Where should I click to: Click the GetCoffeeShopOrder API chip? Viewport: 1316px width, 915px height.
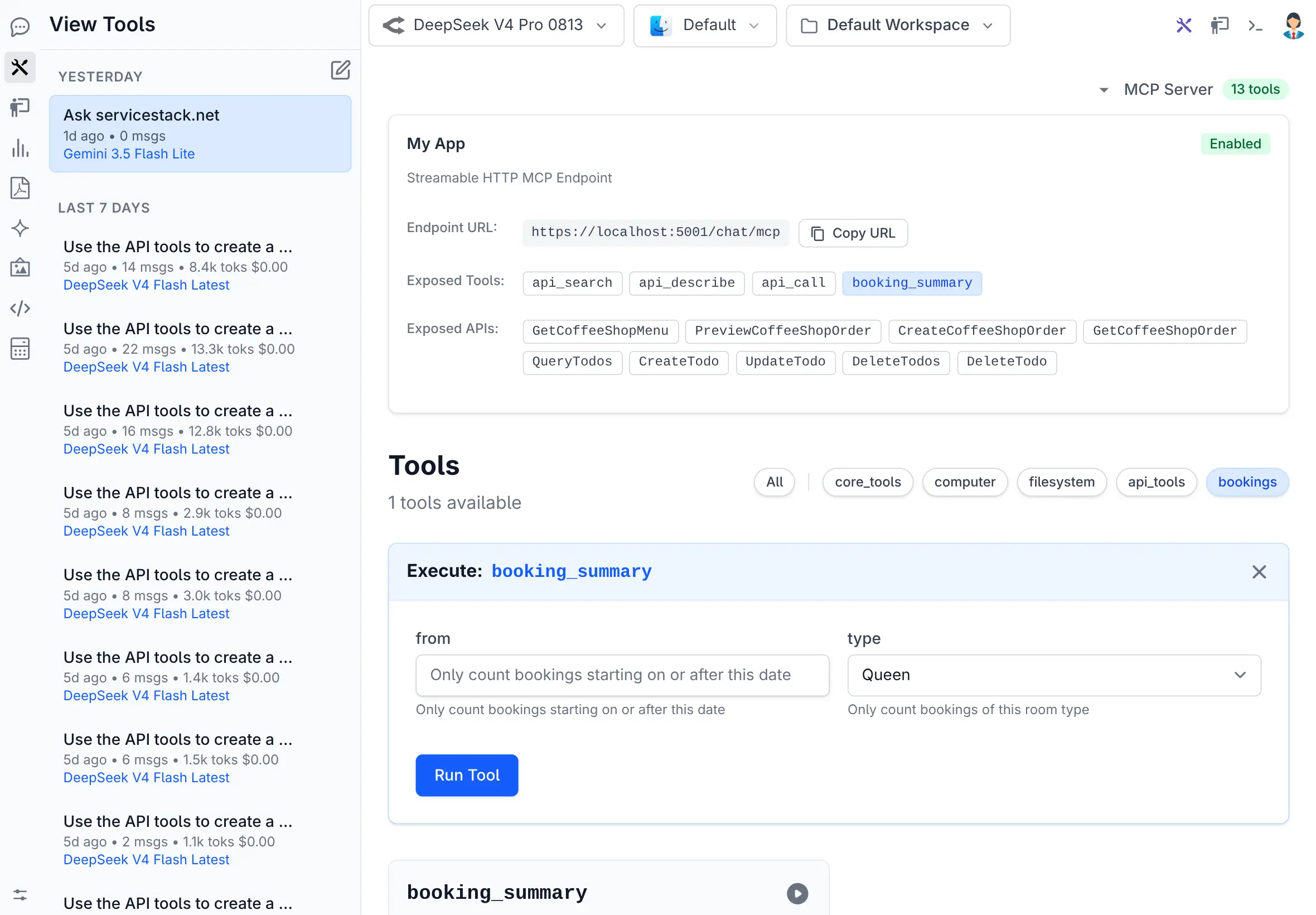[1164, 331]
